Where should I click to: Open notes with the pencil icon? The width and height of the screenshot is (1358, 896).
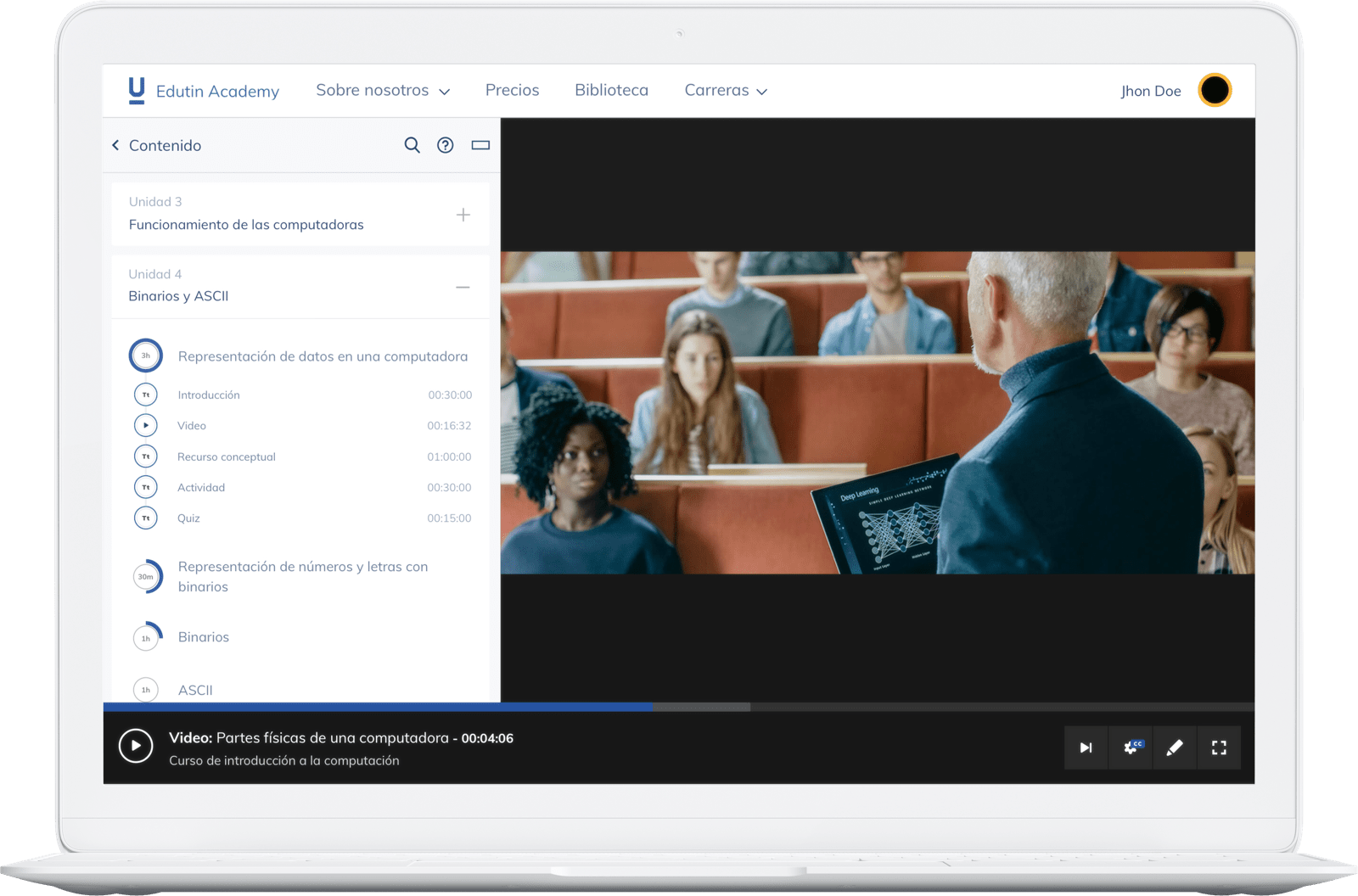[x=1175, y=748]
